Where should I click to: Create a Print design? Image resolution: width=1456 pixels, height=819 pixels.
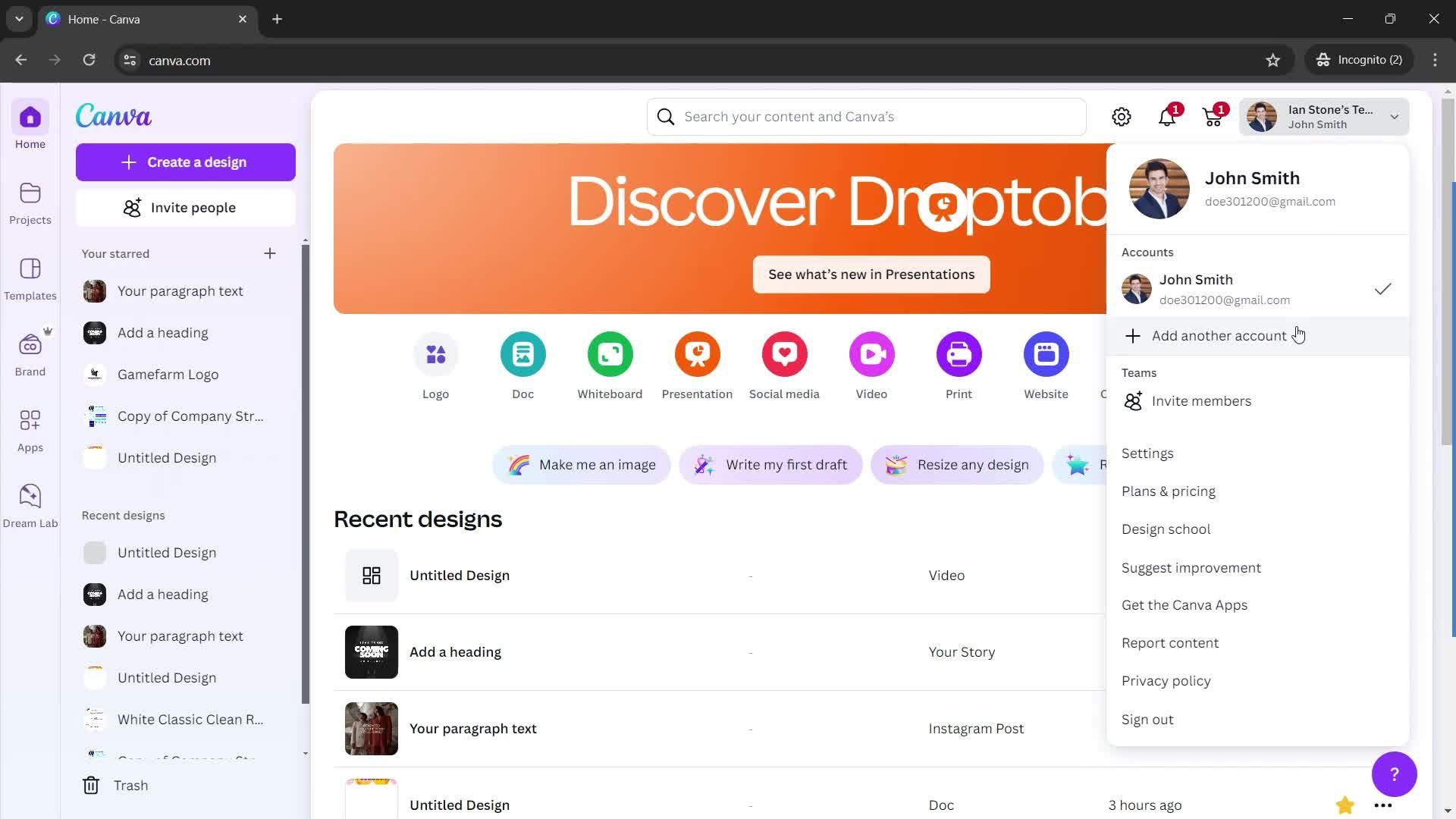(x=959, y=366)
